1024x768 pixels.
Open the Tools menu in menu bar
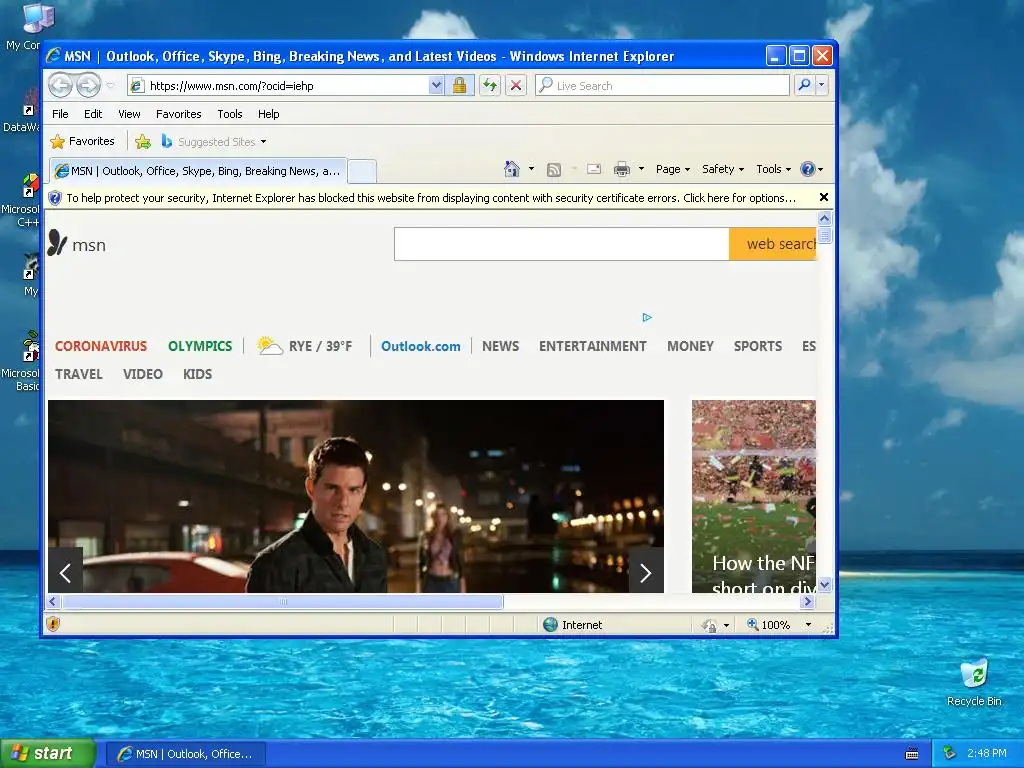[x=230, y=114]
